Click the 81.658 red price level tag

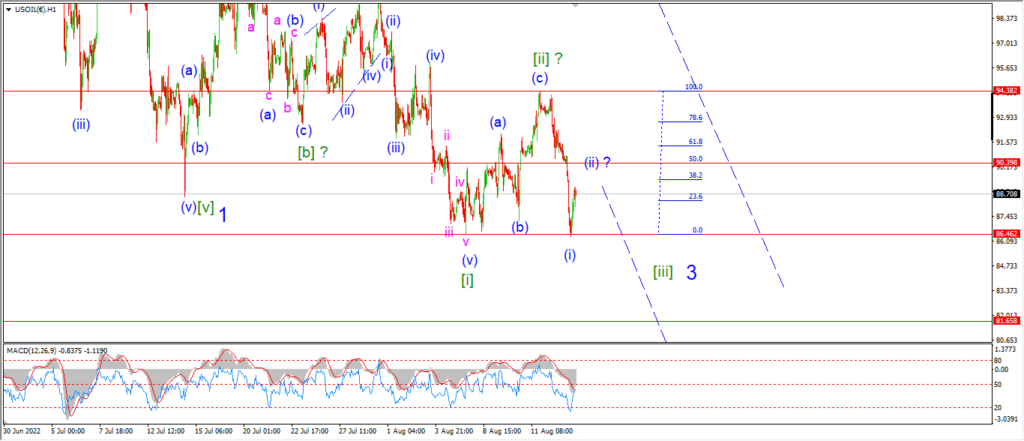point(1004,321)
